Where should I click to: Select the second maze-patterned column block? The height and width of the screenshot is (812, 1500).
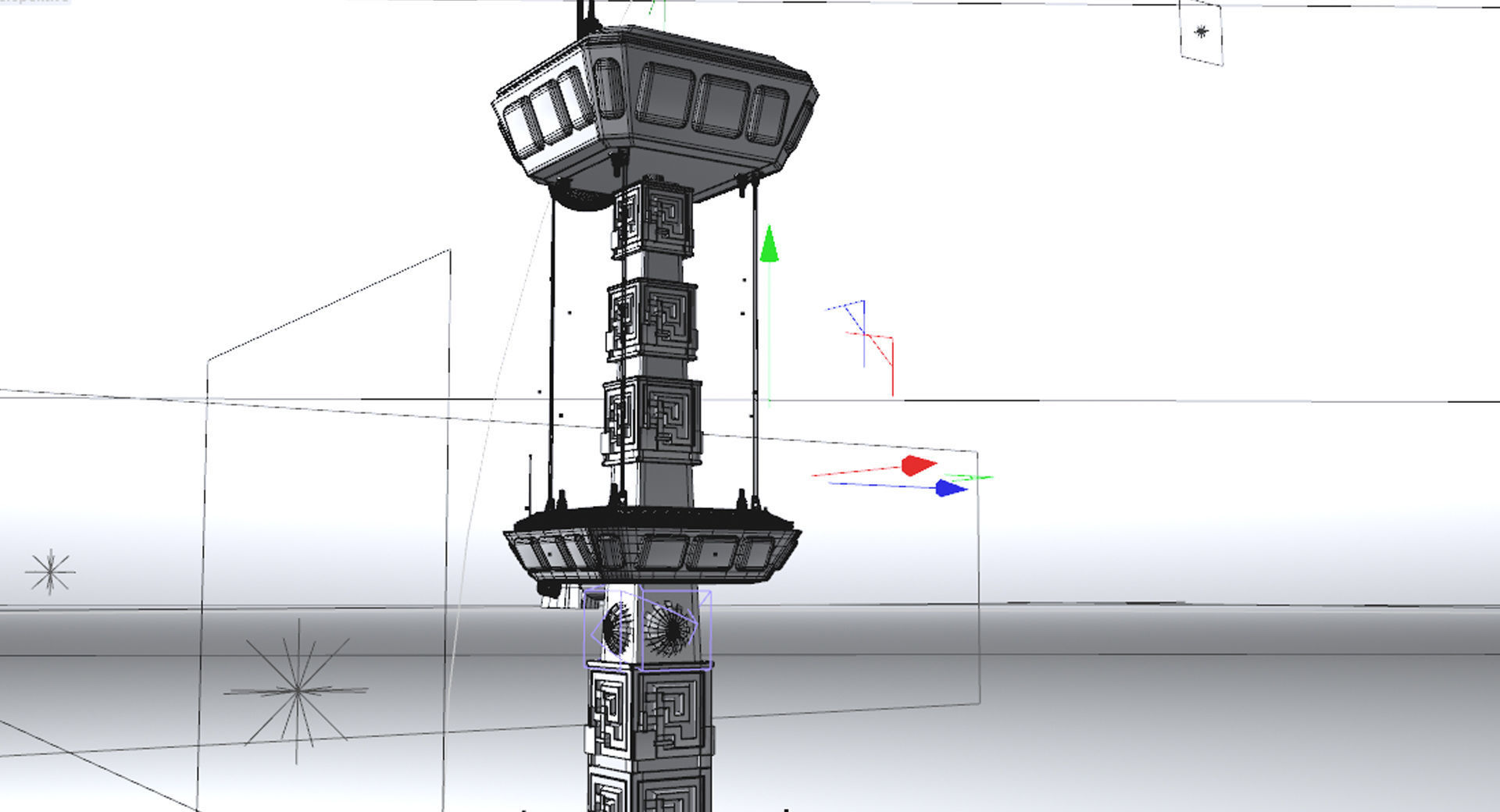click(652, 320)
